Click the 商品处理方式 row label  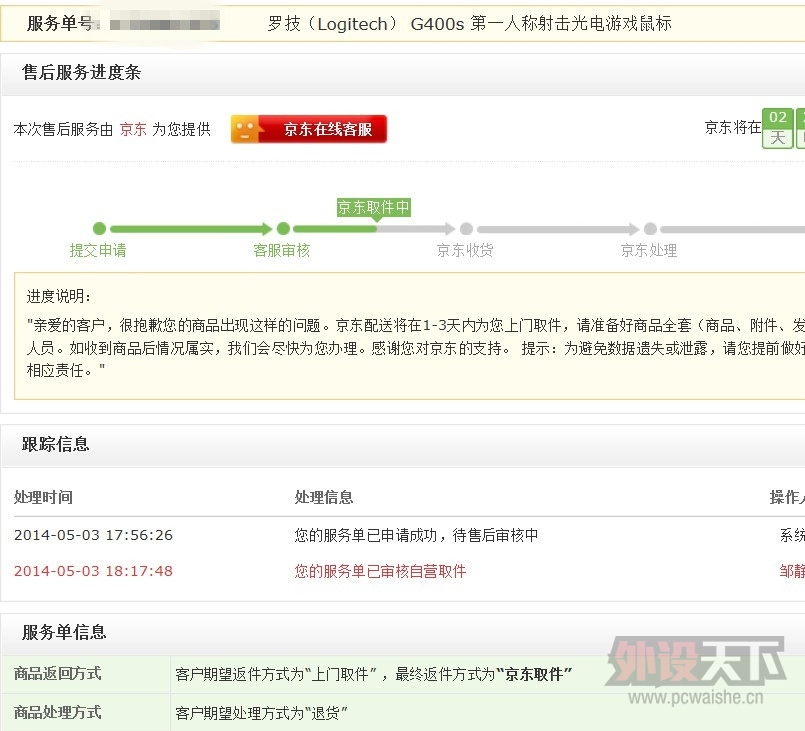pyautogui.click(x=58, y=713)
